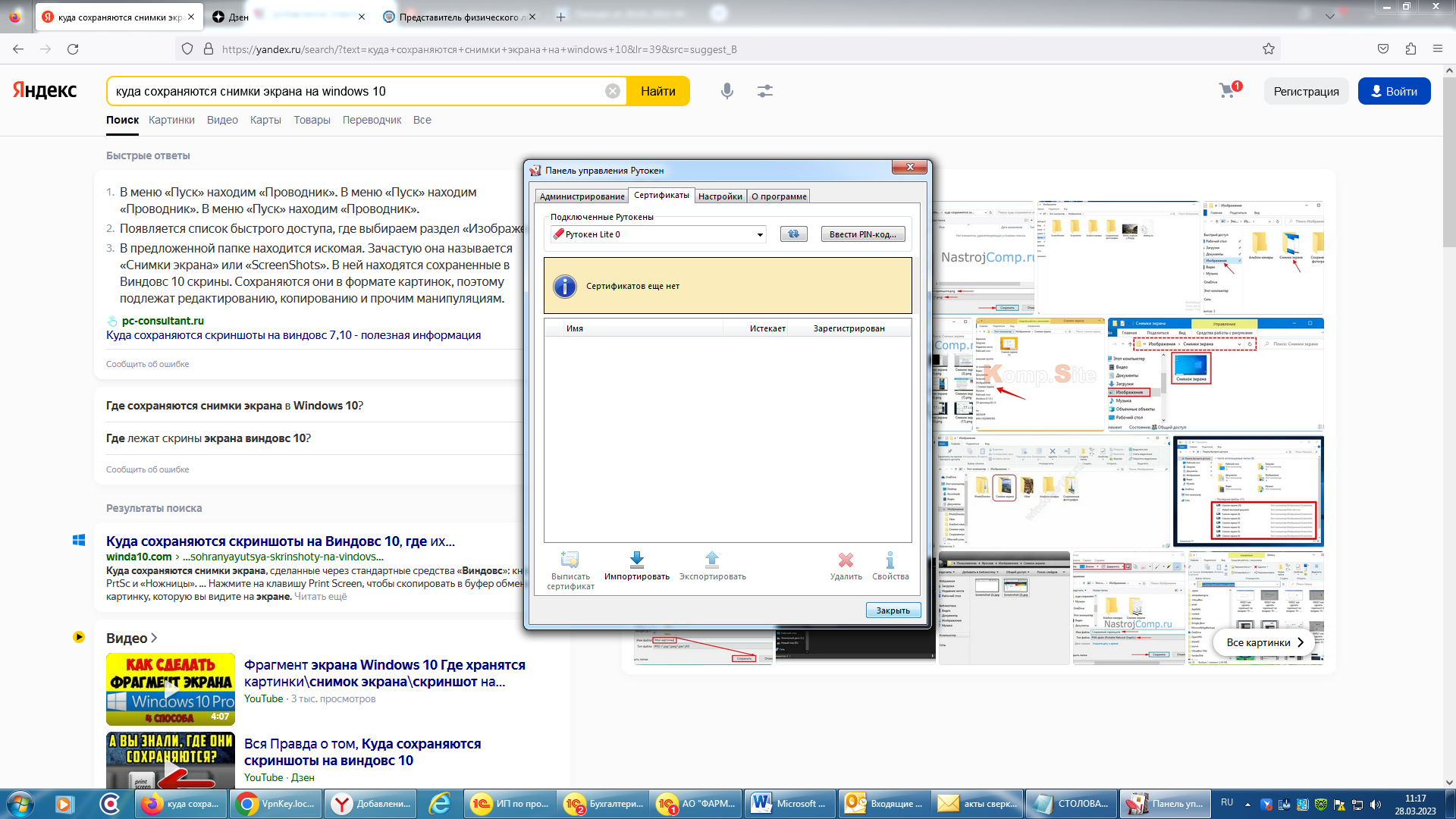The width and height of the screenshot is (1456, 819).
Task: Open Входящие Outlook taskbar item
Action: pos(885,804)
